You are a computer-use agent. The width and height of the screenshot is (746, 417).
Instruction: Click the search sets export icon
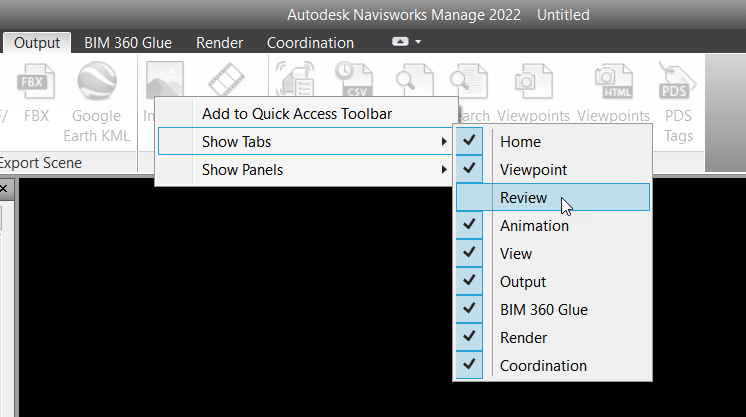click(469, 80)
